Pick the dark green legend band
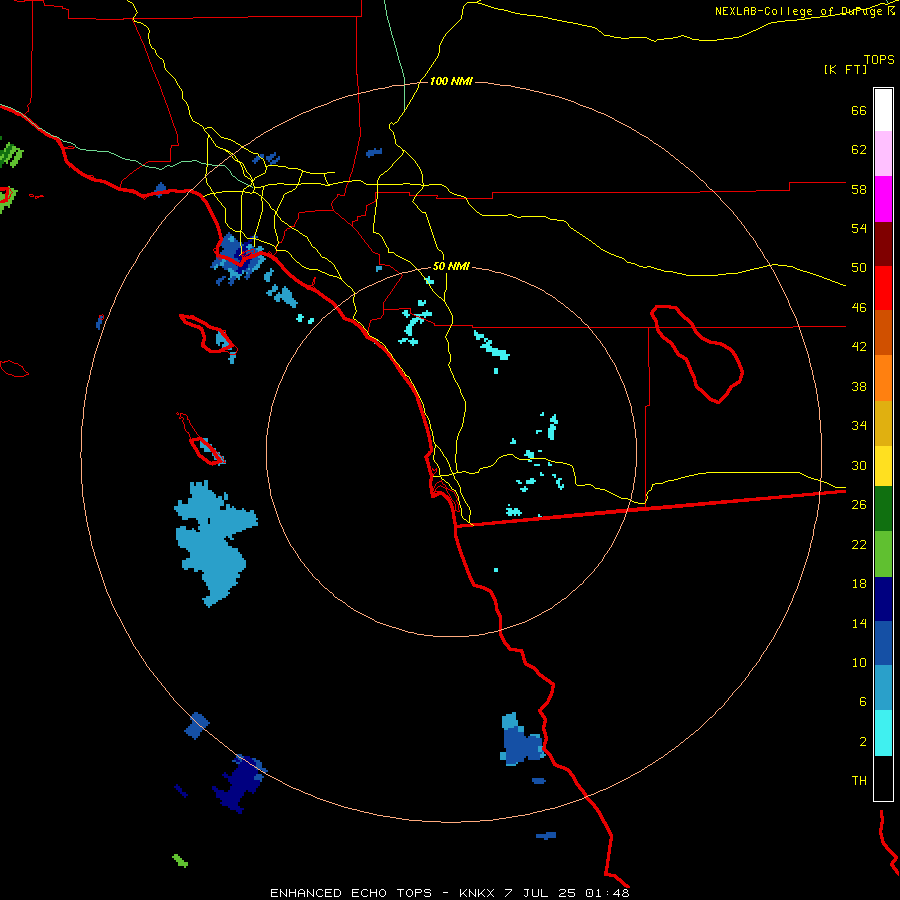 point(883,509)
